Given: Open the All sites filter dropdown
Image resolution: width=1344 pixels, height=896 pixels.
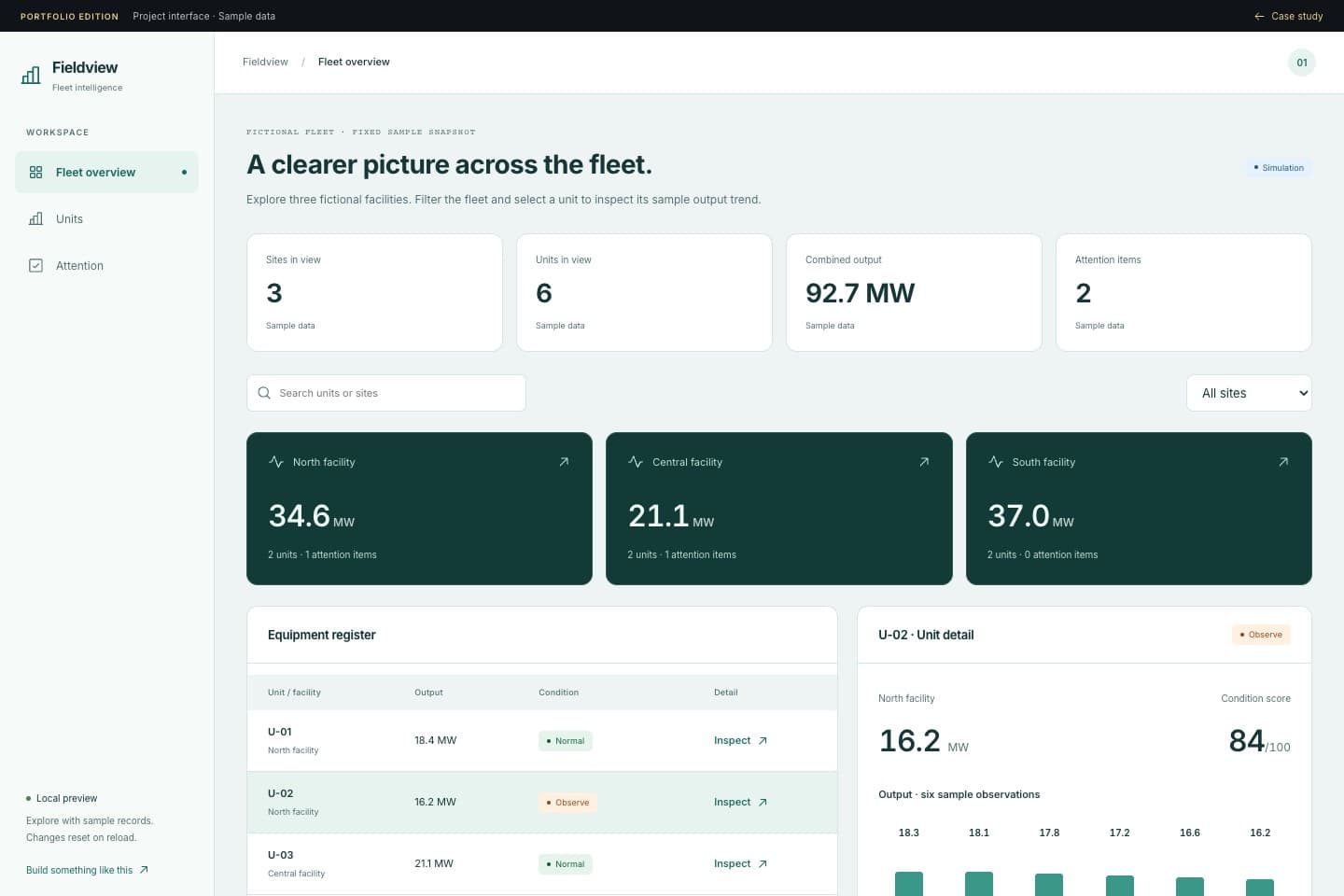Looking at the screenshot, I should coord(1249,393).
